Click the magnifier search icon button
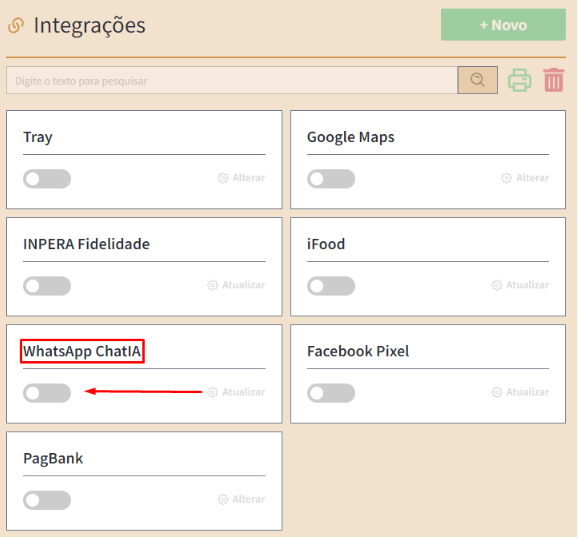579x538 pixels. tap(477, 80)
